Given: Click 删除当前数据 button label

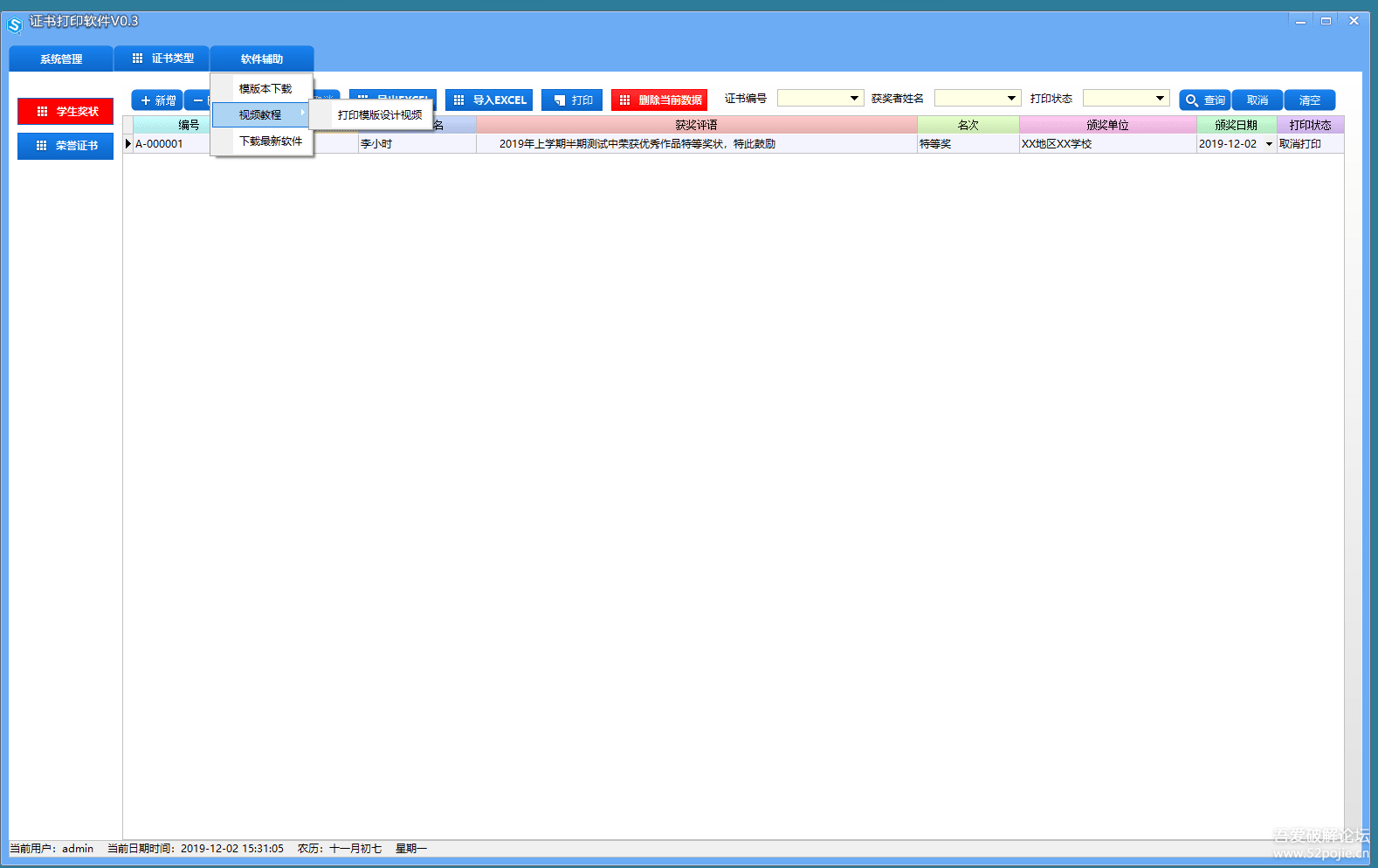Looking at the screenshot, I should (671, 100).
